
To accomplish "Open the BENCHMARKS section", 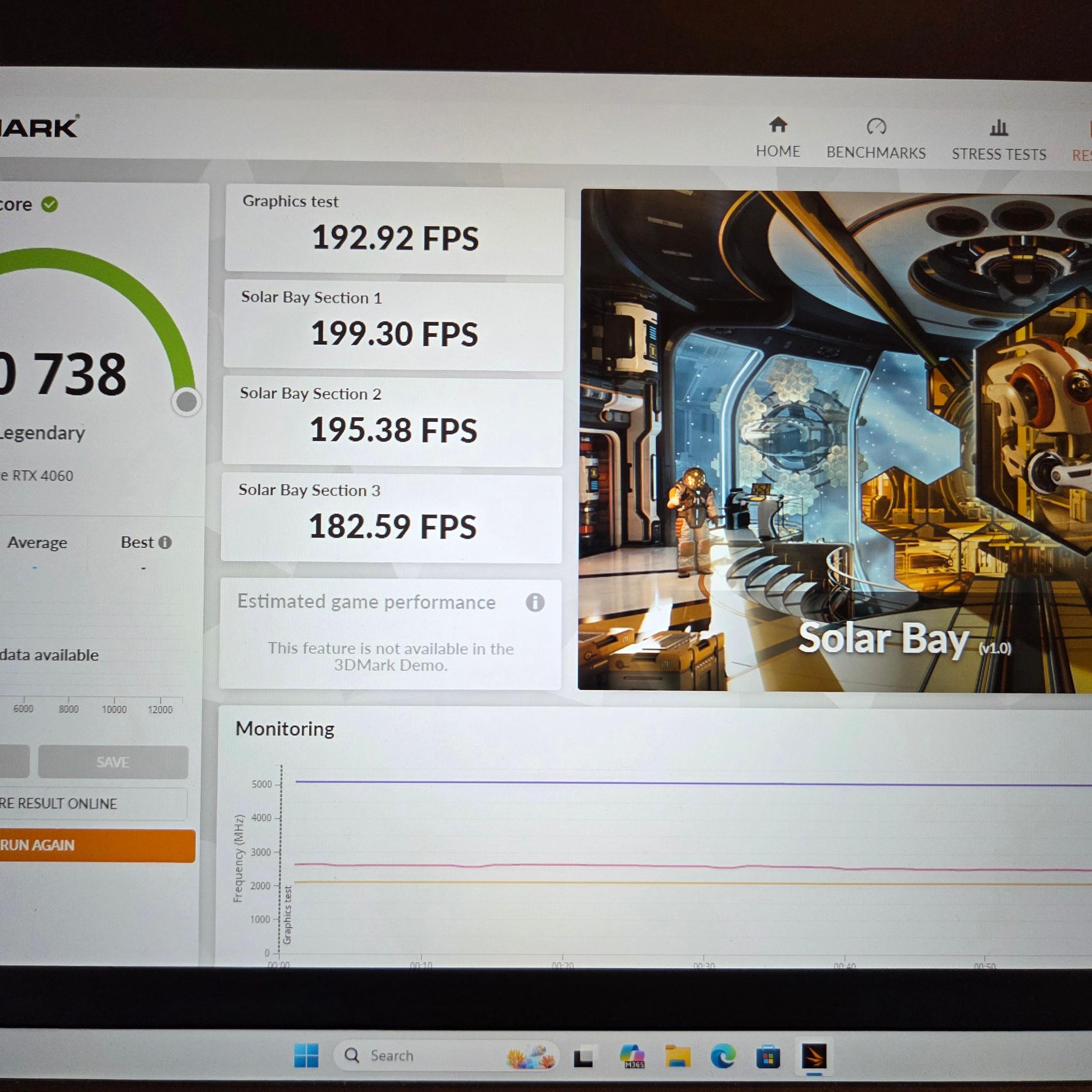I will 876,139.
